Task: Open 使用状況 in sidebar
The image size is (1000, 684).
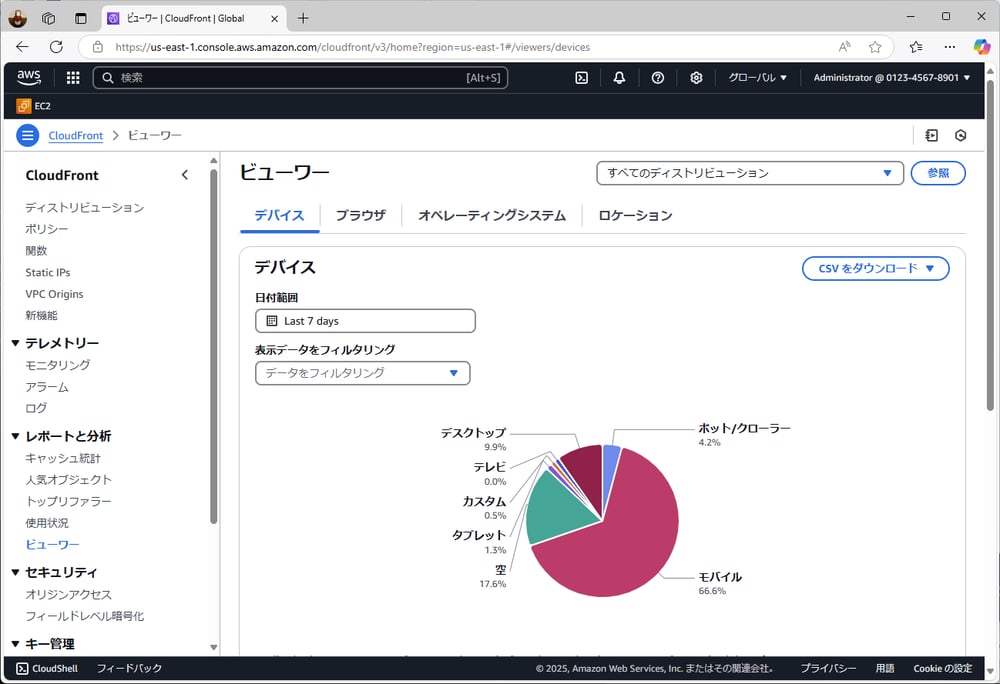Action: pyautogui.click(x=47, y=523)
